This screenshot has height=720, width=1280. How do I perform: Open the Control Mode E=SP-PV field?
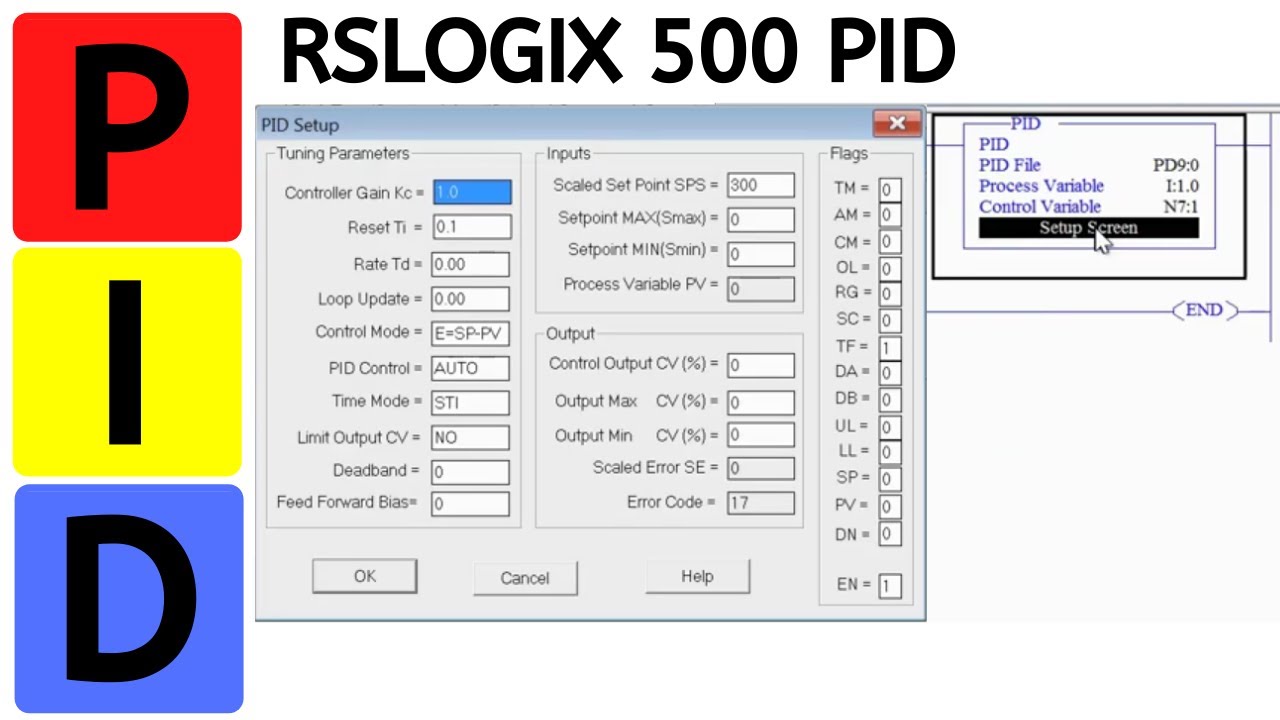470,333
